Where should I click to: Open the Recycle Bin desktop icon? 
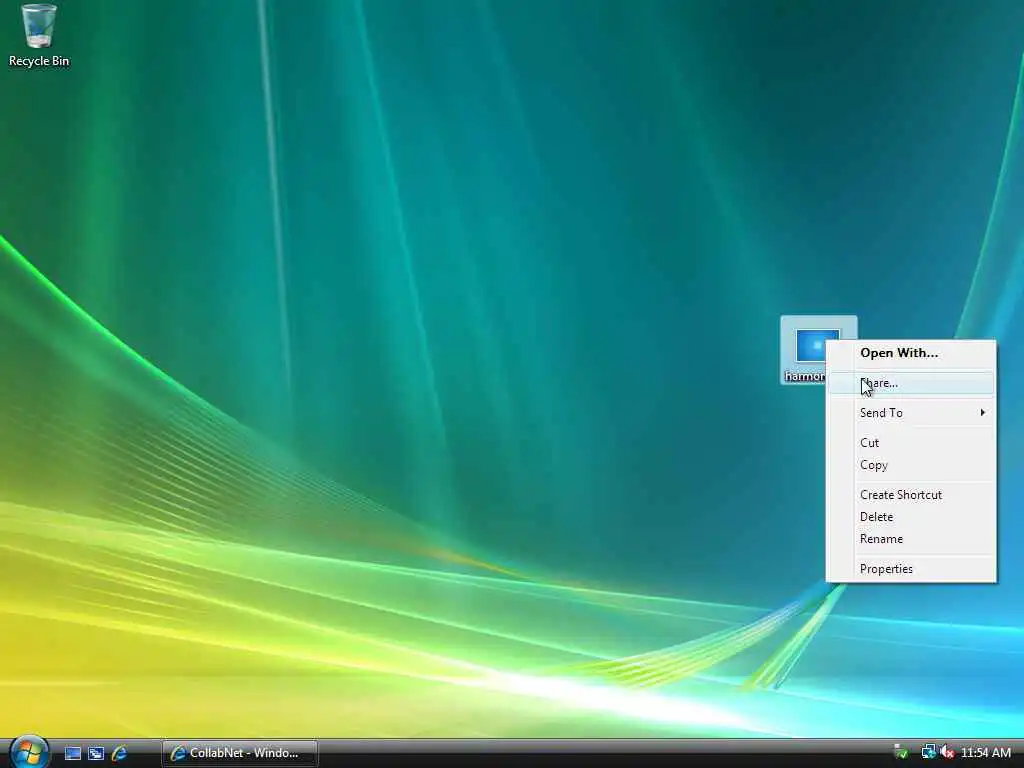tap(39, 36)
